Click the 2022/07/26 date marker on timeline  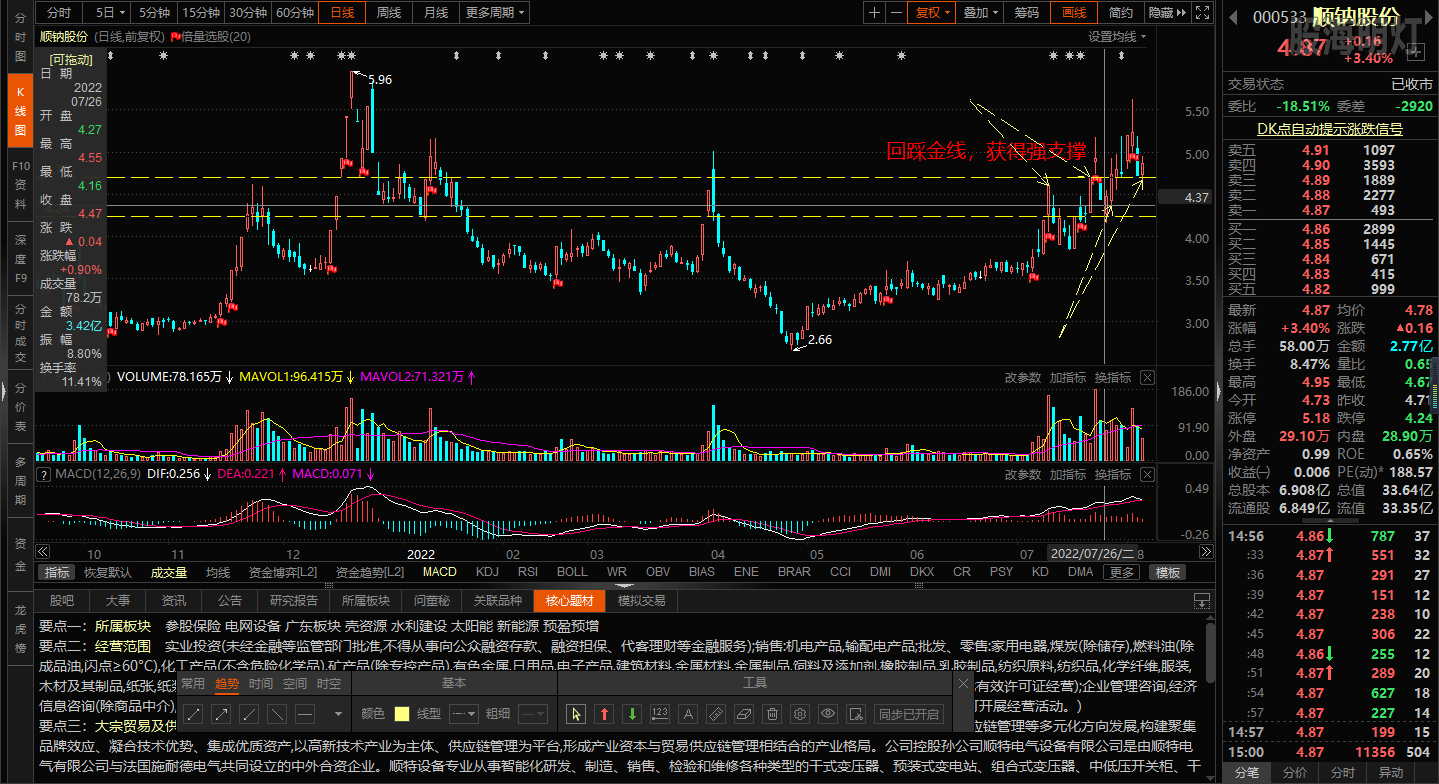[x=1092, y=552]
